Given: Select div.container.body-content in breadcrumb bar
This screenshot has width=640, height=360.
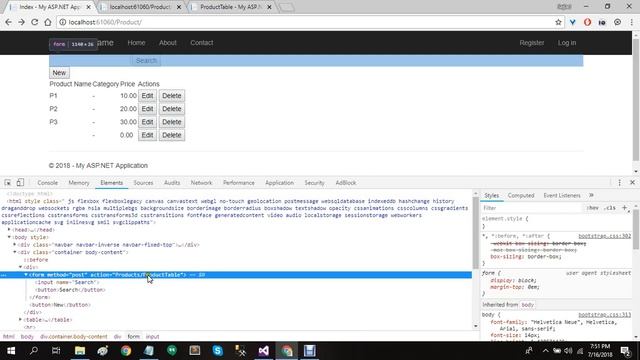Looking at the screenshot, I should [73, 337].
